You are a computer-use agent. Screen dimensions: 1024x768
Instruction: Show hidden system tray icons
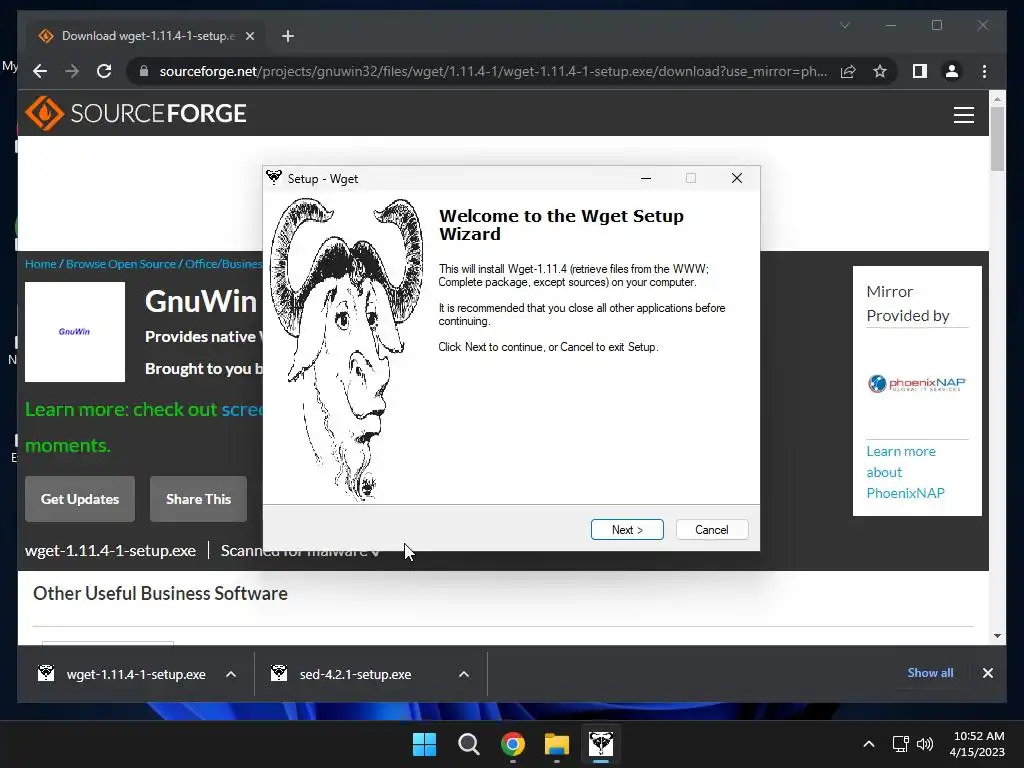click(x=869, y=744)
